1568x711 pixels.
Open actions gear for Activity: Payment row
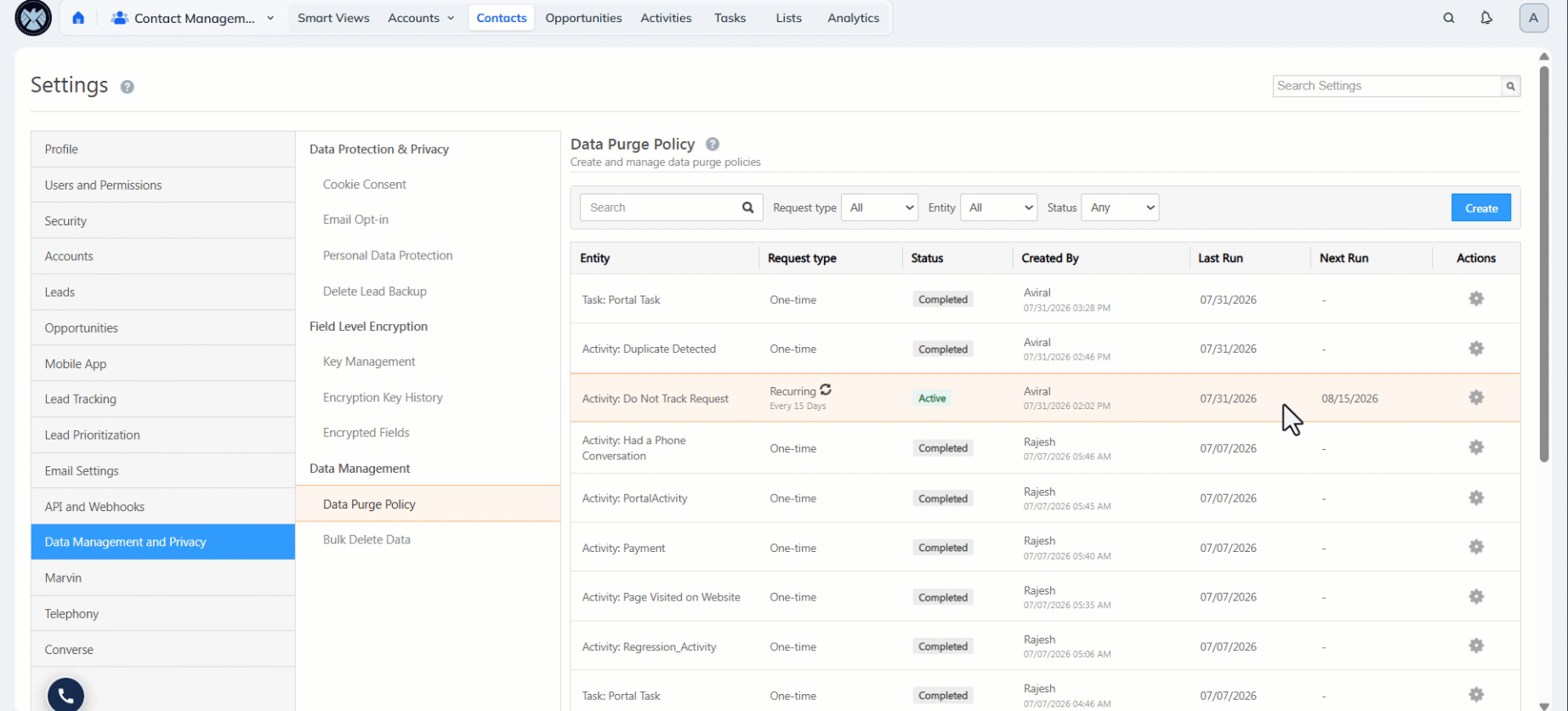[x=1476, y=547]
